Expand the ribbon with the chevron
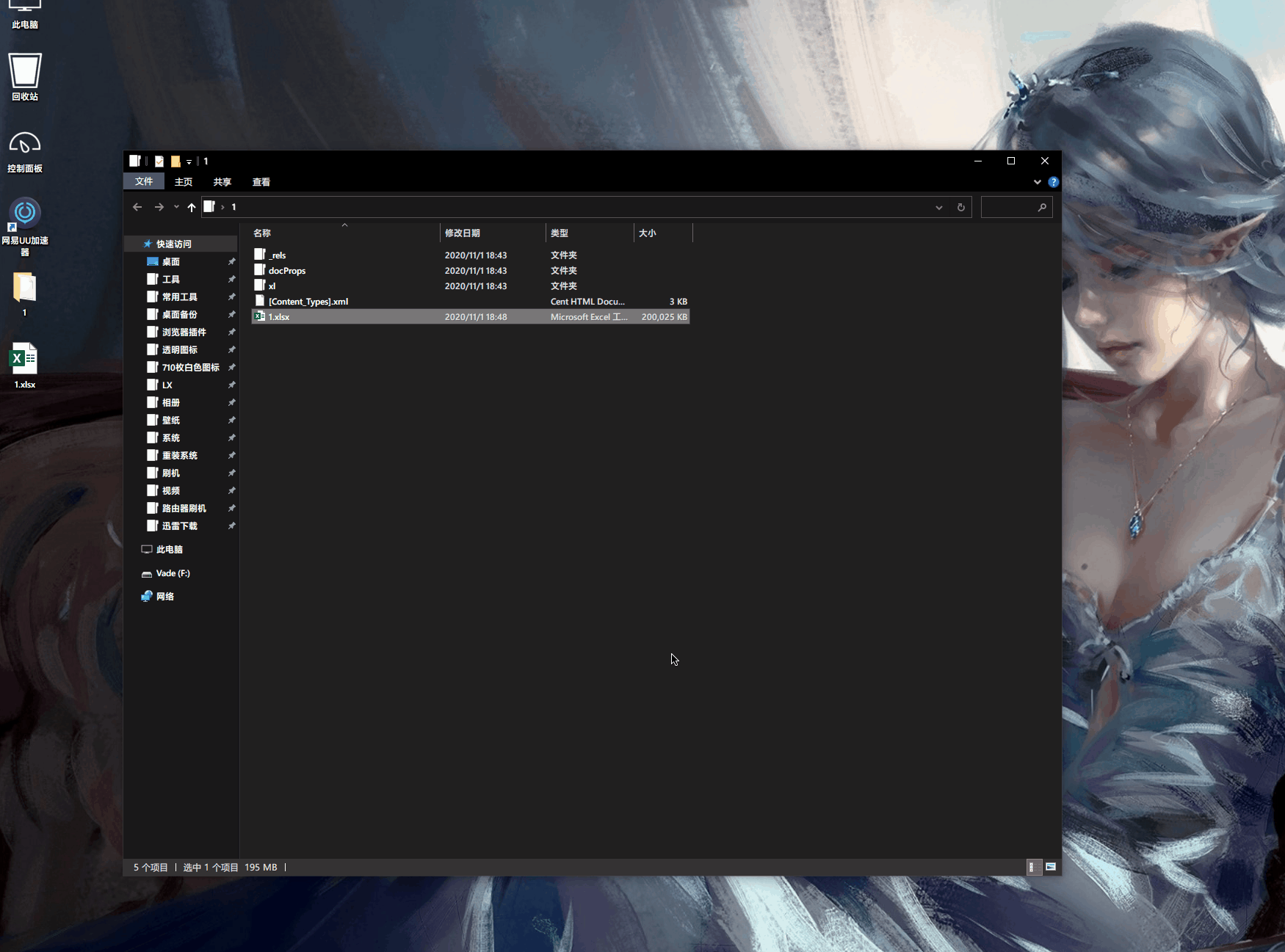This screenshot has height=952, width=1285. (1037, 182)
